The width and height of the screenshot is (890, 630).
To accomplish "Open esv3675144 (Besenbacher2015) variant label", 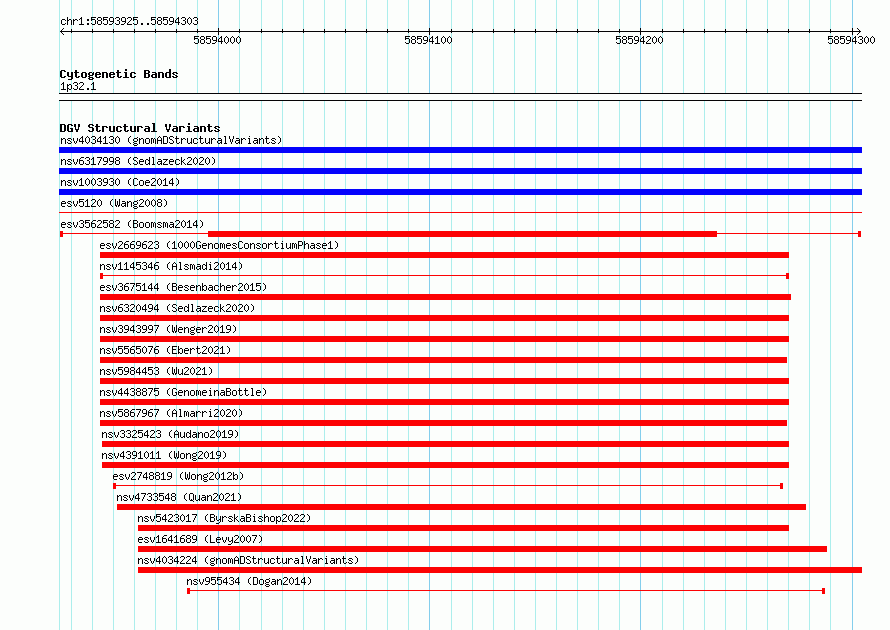I will coord(183,287).
